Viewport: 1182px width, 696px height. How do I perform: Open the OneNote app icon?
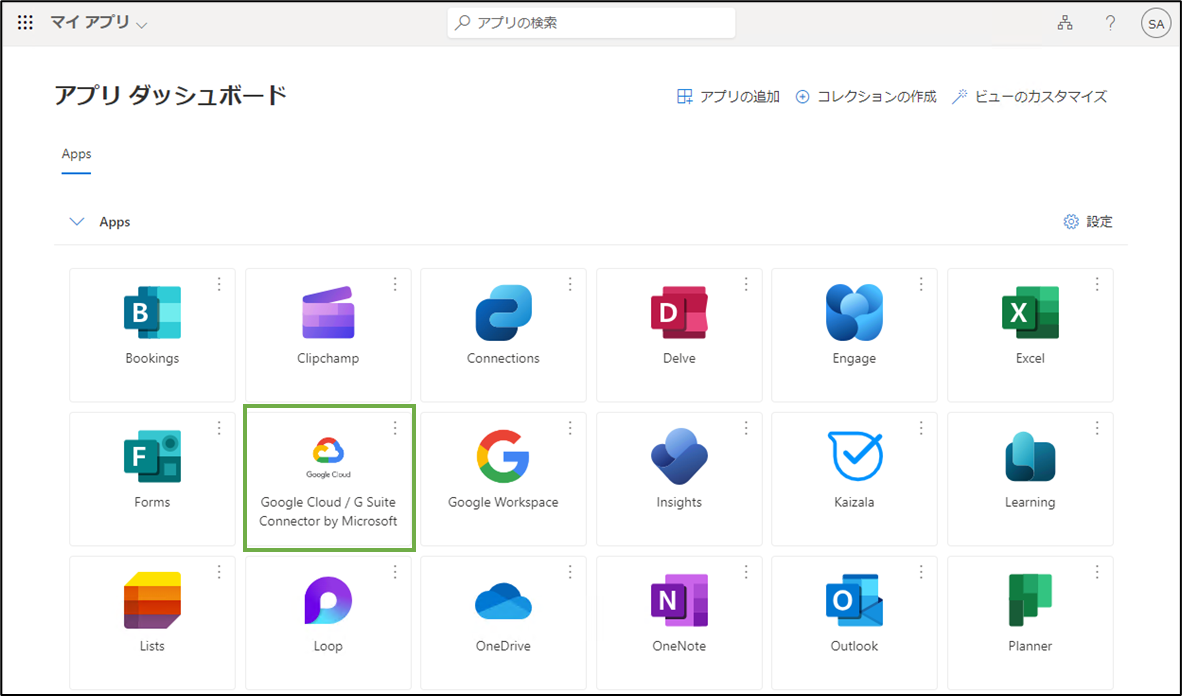tap(679, 600)
